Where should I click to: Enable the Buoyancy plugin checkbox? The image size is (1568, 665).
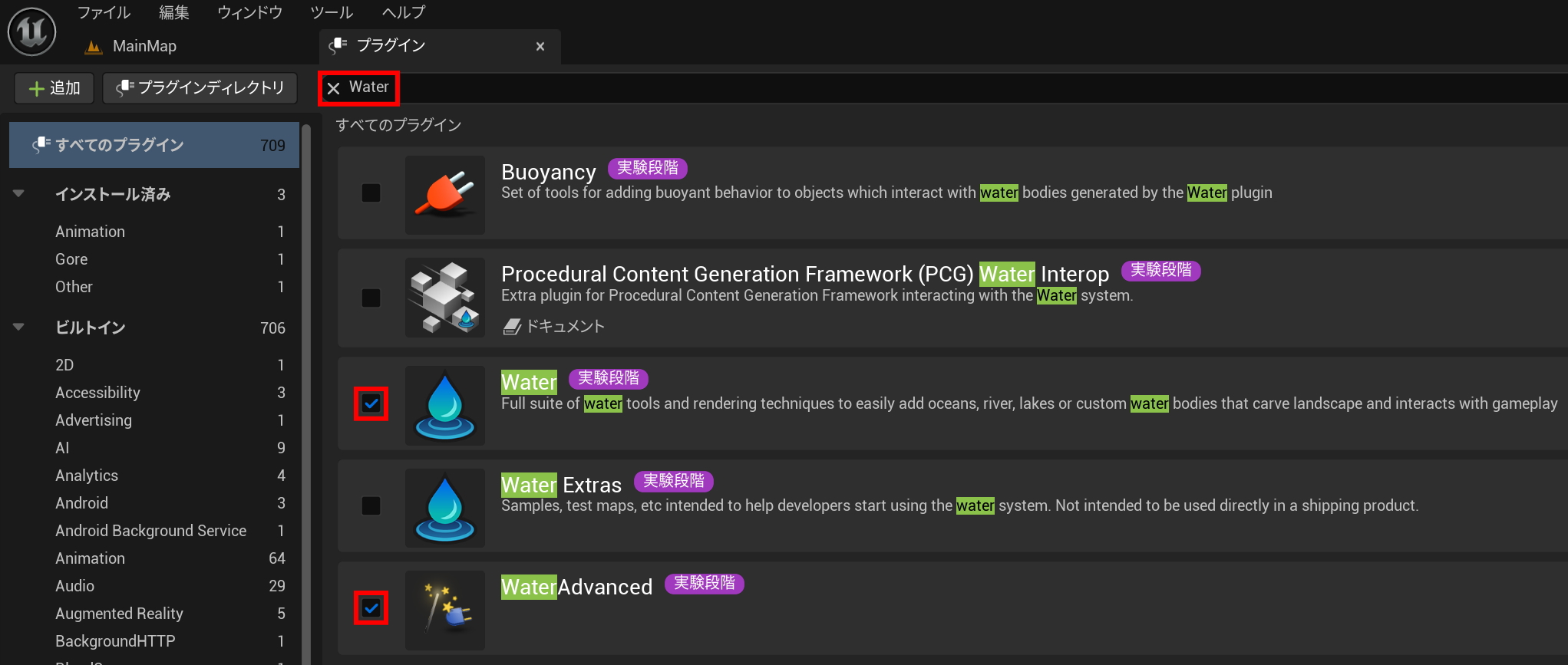[371, 193]
